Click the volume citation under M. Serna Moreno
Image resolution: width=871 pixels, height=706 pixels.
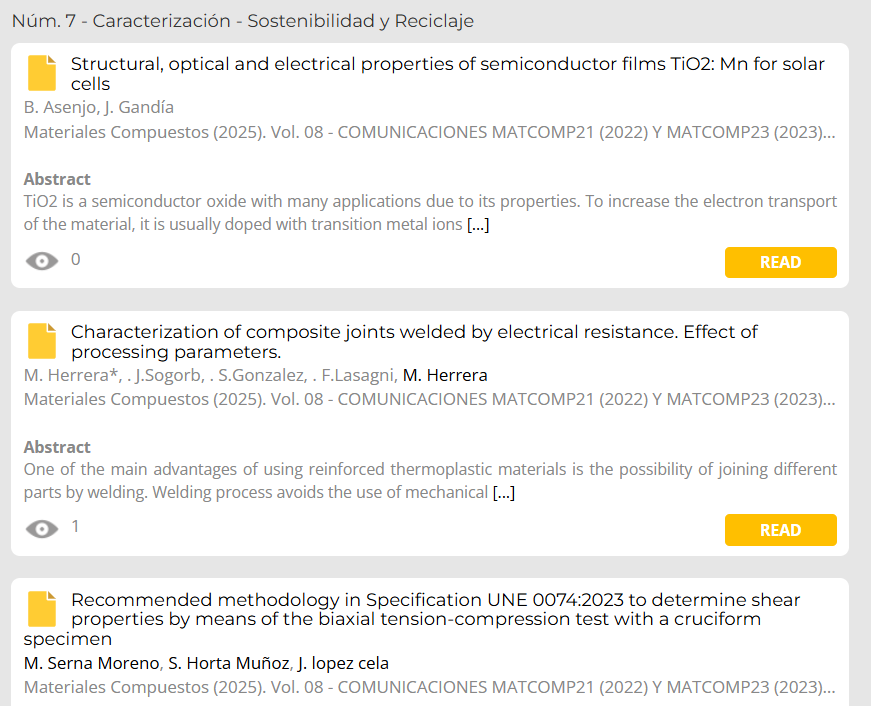click(x=429, y=687)
